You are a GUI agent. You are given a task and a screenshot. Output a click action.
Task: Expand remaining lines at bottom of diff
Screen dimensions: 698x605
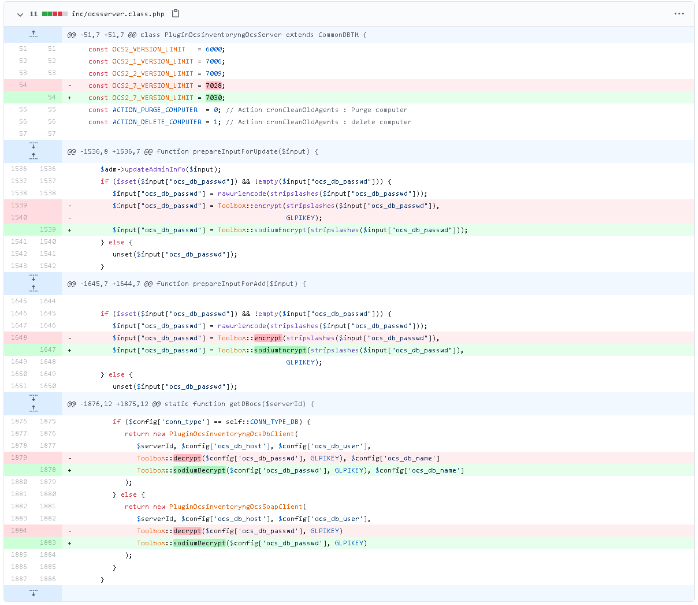point(33,593)
